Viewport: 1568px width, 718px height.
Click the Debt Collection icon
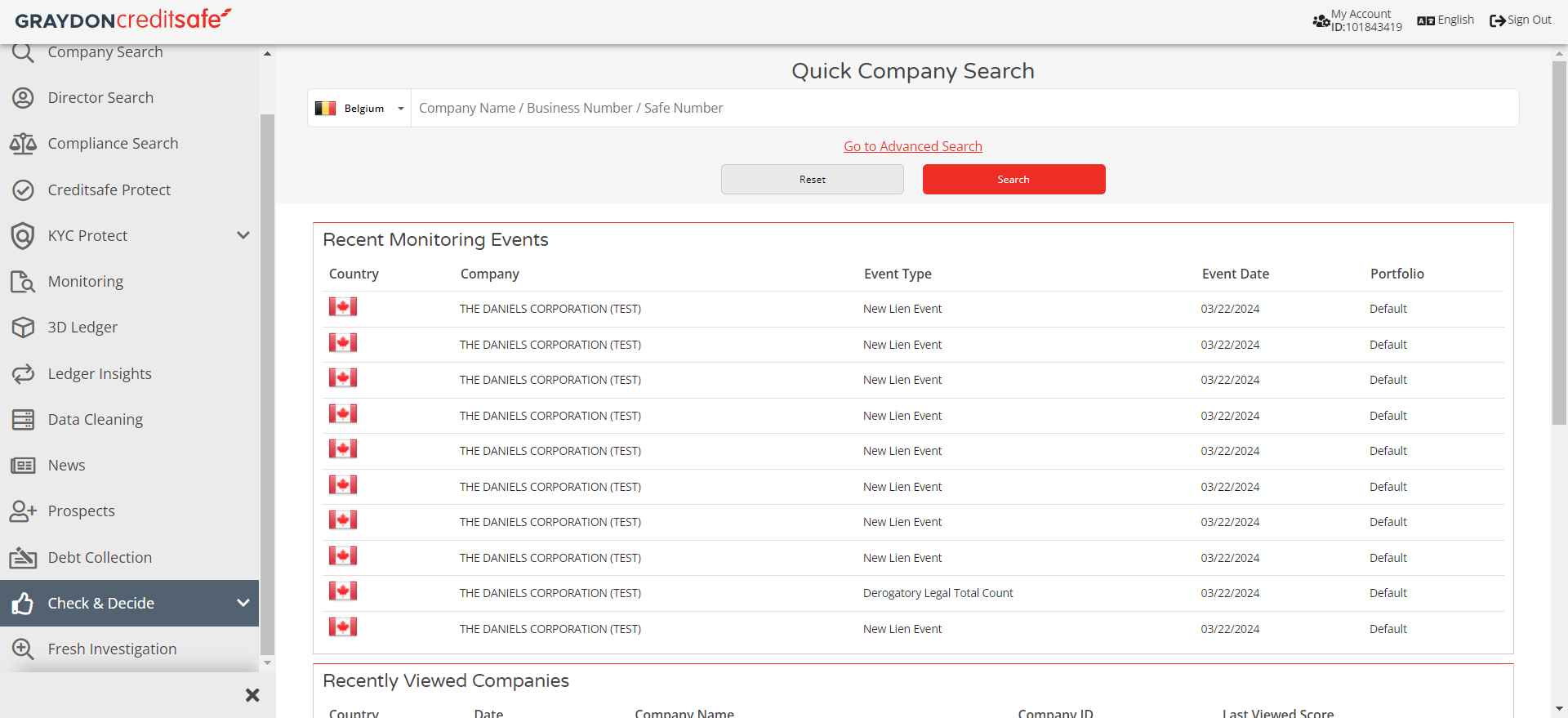pyautogui.click(x=23, y=558)
